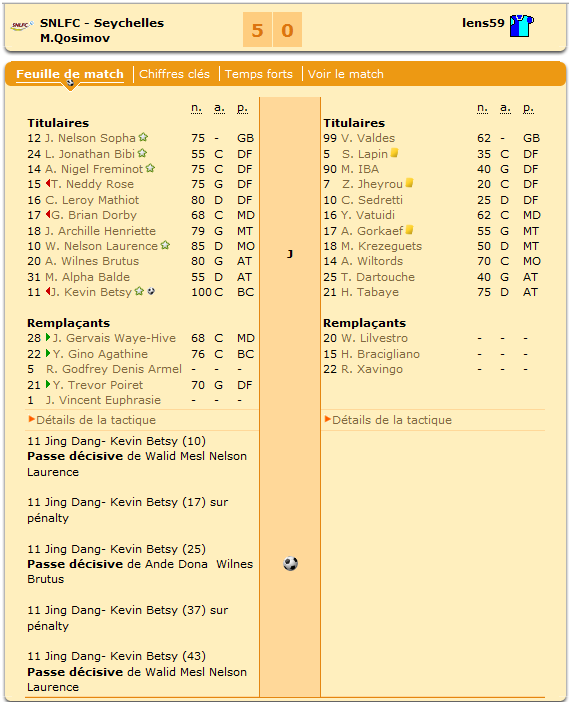
Task: Click goal entry 'Kevin Betsy (17) sur pénalty'
Action: [128, 510]
